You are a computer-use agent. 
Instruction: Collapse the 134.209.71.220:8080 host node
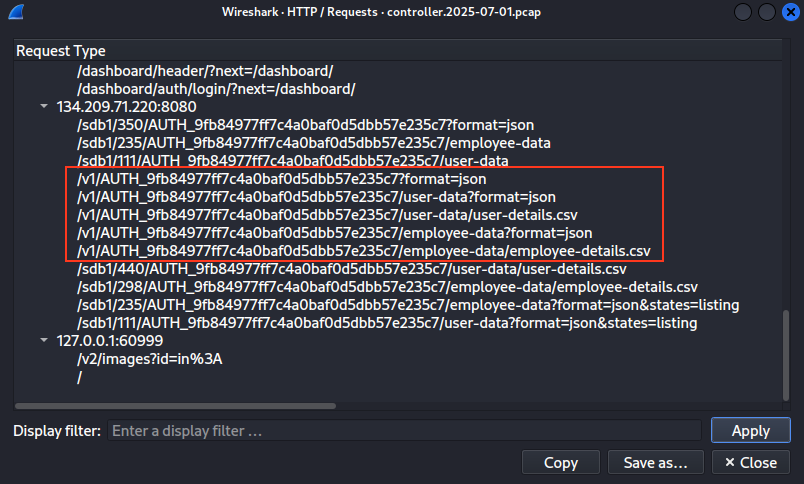coord(44,106)
